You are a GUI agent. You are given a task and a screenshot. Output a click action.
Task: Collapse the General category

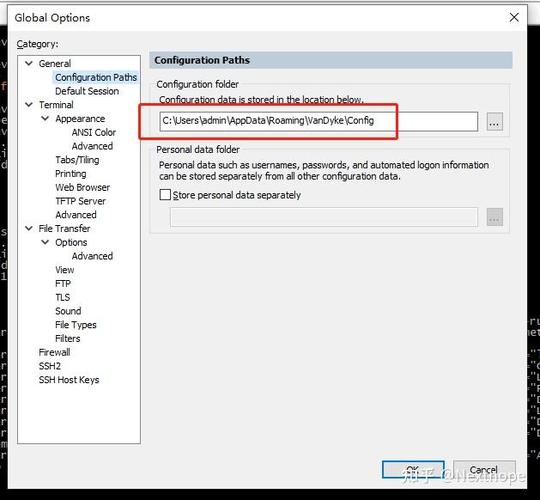29,63
